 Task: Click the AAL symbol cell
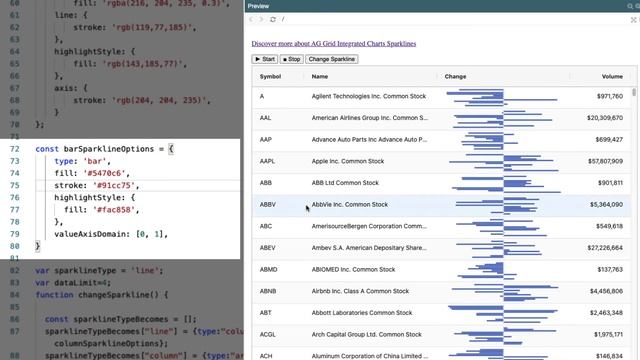tap(265, 118)
